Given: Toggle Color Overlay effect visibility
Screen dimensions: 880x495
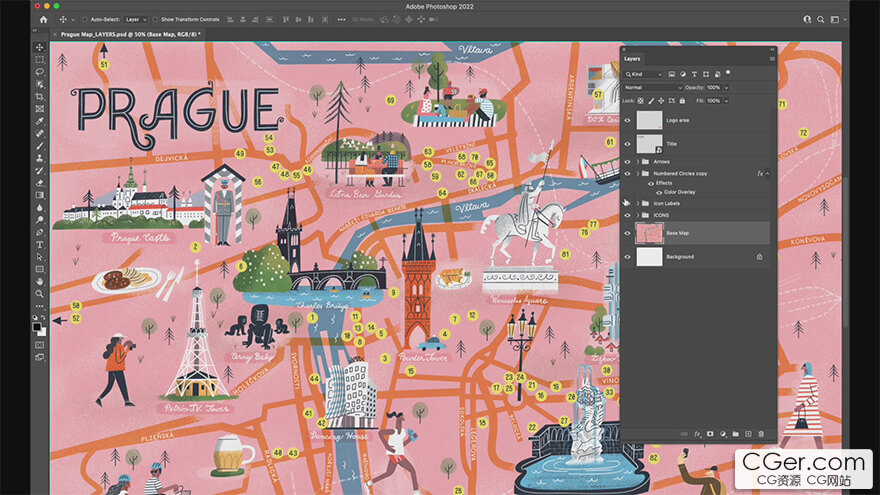Looking at the screenshot, I should 659,192.
